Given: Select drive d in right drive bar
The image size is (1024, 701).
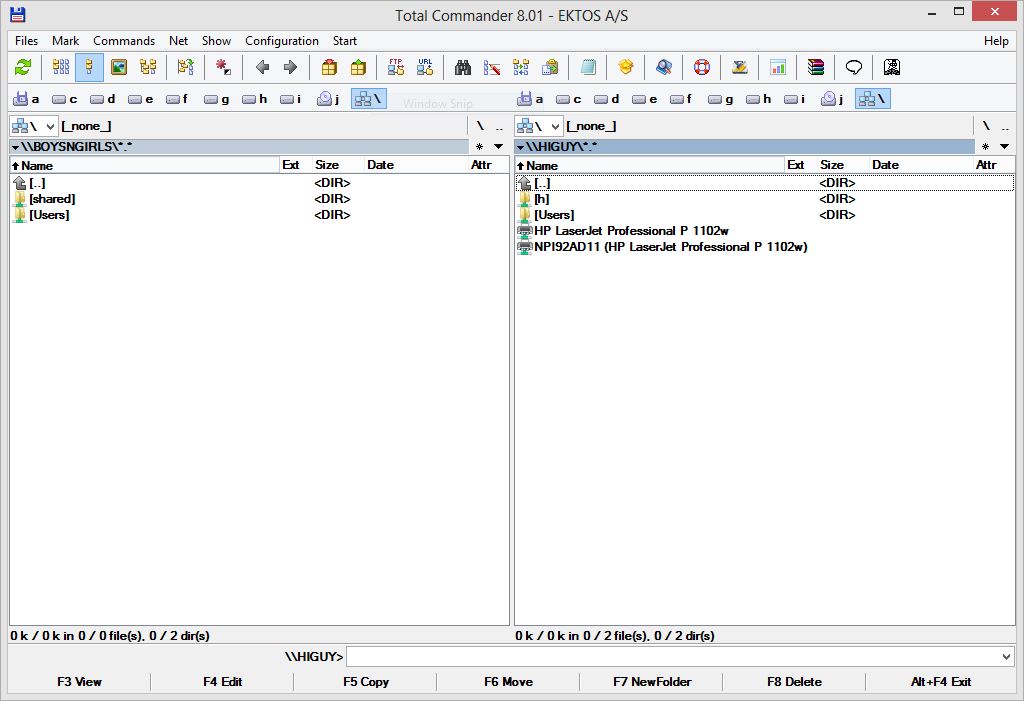Looking at the screenshot, I should point(607,99).
